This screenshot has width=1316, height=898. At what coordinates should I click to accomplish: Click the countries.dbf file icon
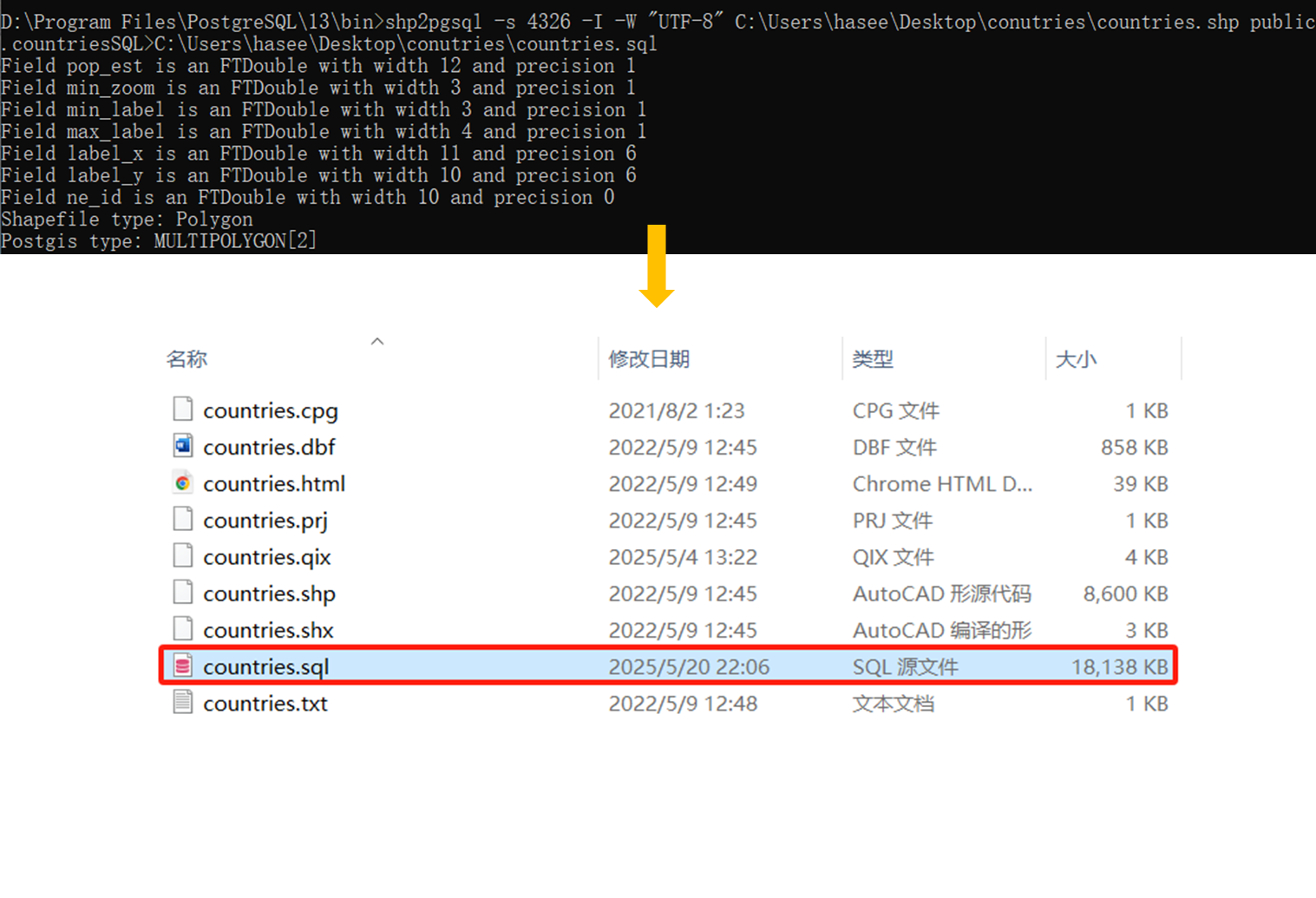[182, 446]
